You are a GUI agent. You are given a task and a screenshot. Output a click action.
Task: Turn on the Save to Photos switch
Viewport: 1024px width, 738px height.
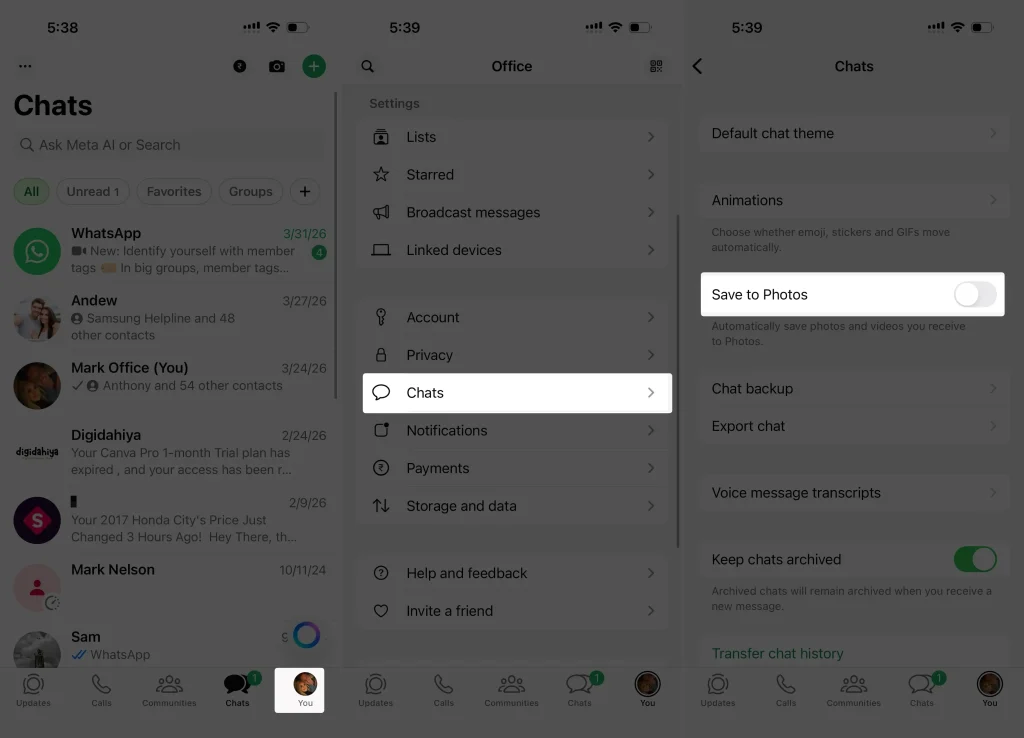pos(975,295)
